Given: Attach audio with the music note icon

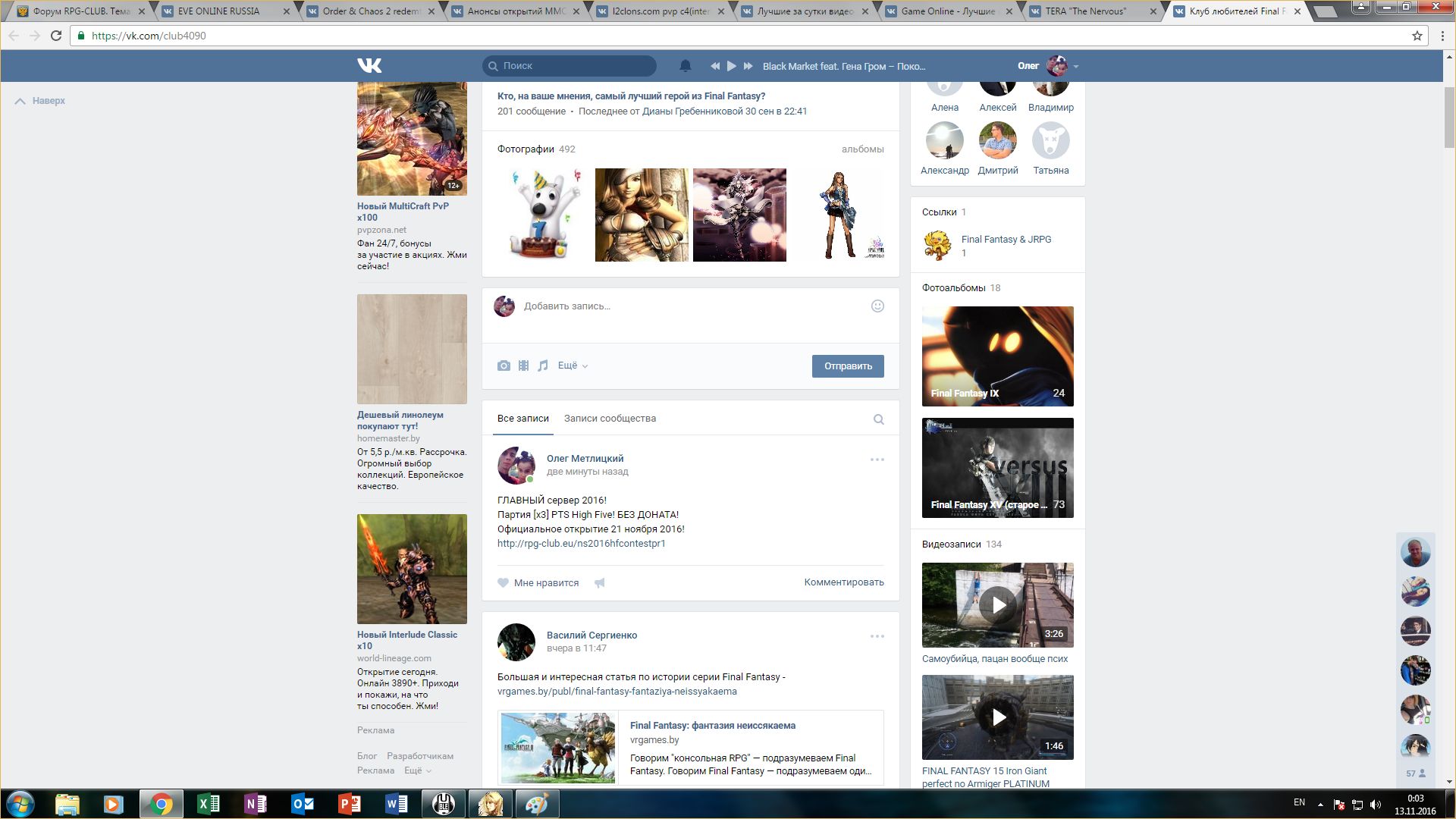Looking at the screenshot, I should pyautogui.click(x=543, y=366).
